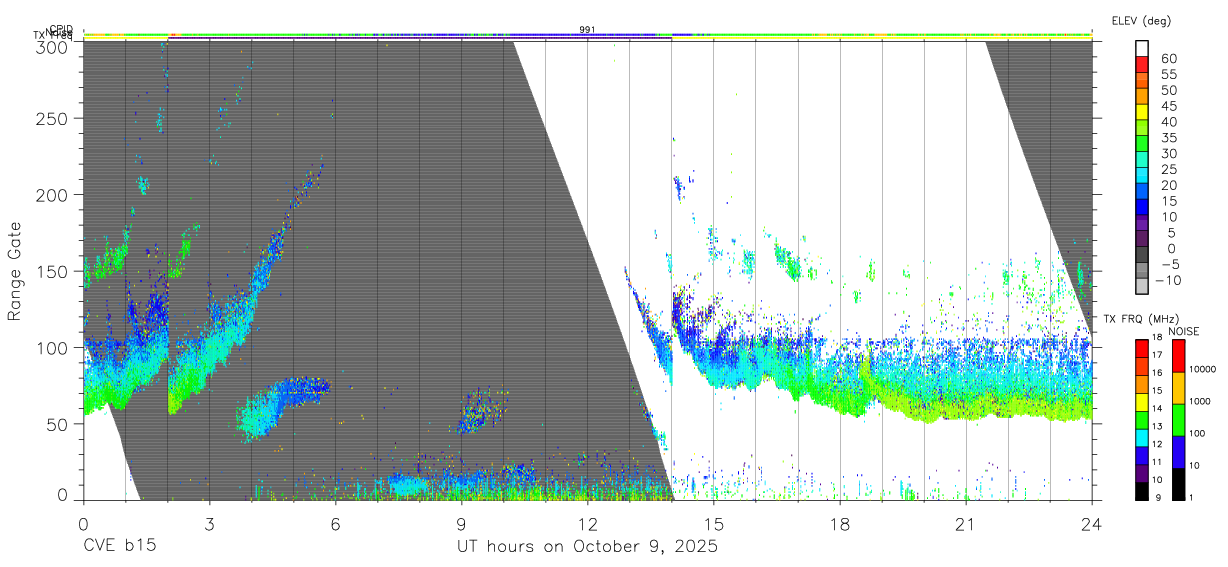Select the cyan segment of the TX FRQ bar
The image size is (1228, 567).
point(1142,437)
